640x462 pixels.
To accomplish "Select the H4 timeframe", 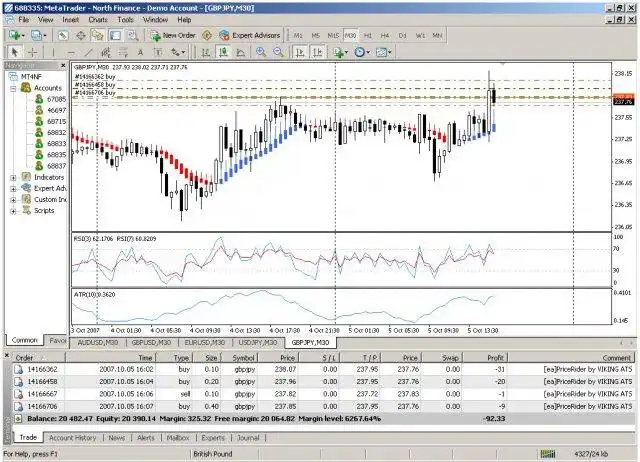I will 385,36.
